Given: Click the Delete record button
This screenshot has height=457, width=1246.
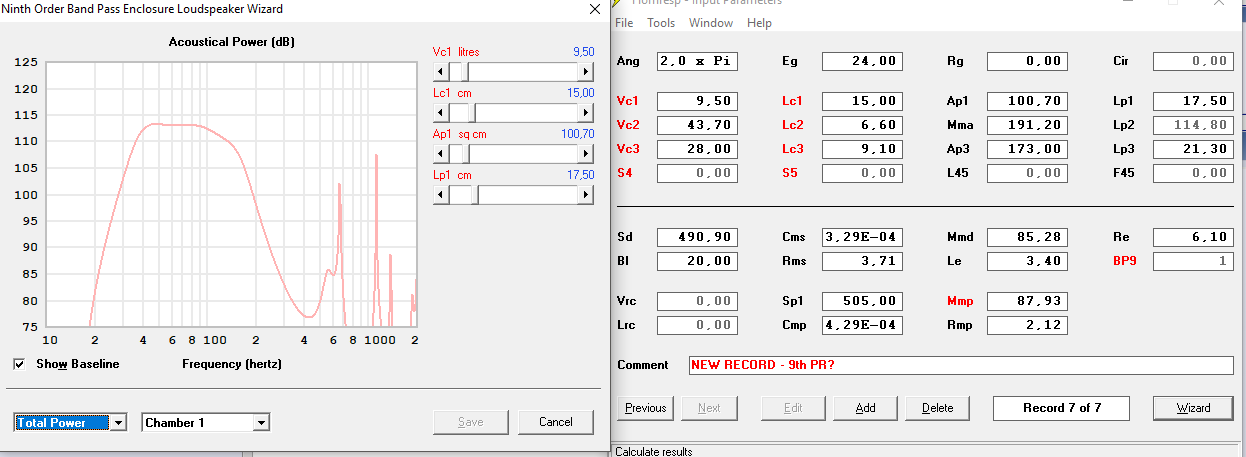Looking at the screenshot, I should pyautogui.click(x=938, y=408).
